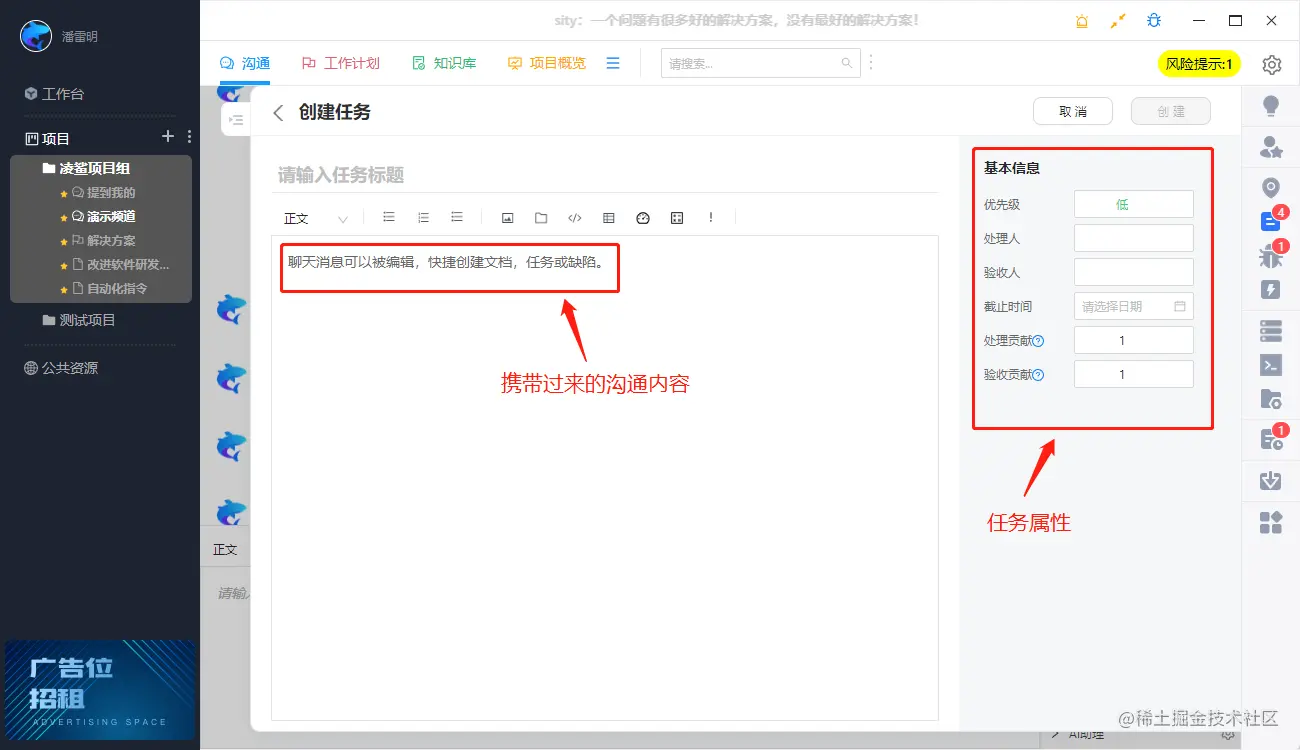The width and height of the screenshot is (1300, 750).
Task: Open the 验收人 reviewer dropdown
Action: (x=1133, y=272)
